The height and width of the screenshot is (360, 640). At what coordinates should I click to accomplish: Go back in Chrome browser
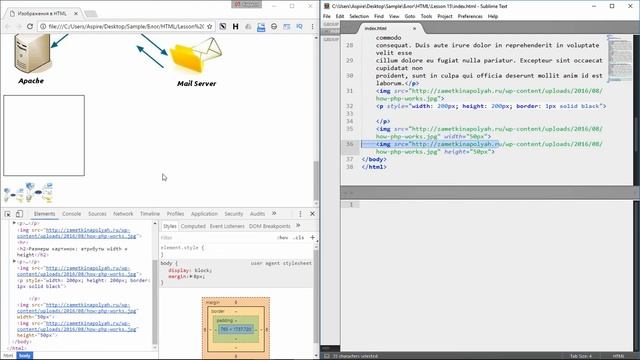point(8,26)
